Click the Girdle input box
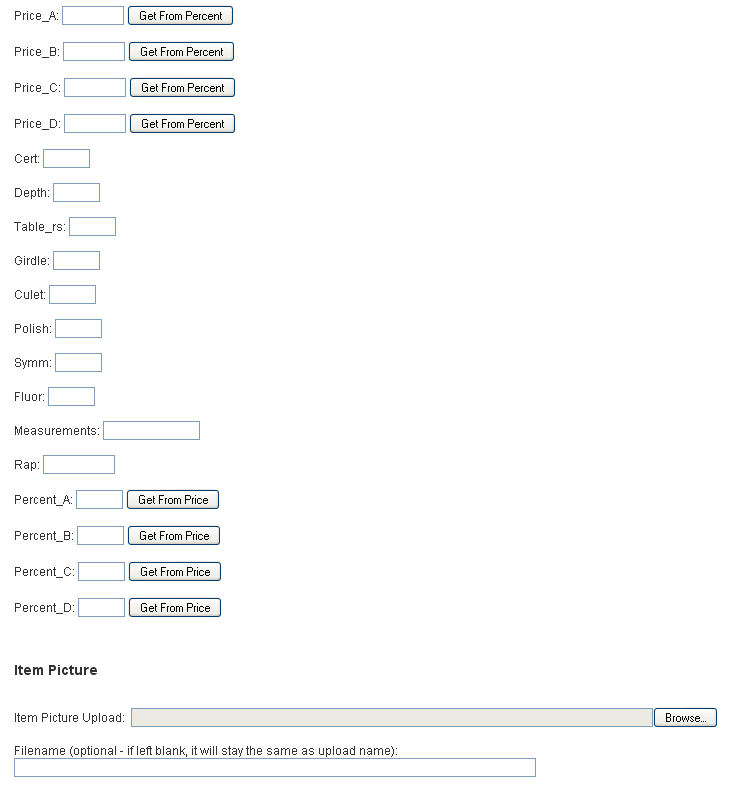The image size is (731, 808). point(76,261)
